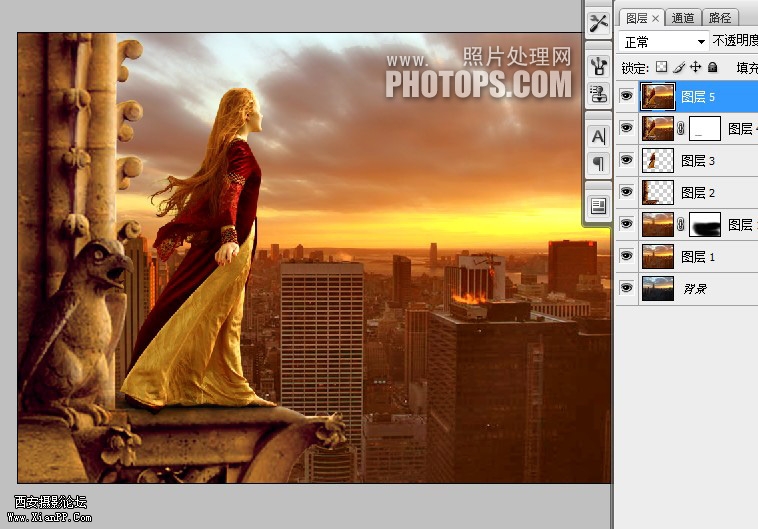Select the white layer mask thumbnail
The image size is (758, 529).
(705, 129)
